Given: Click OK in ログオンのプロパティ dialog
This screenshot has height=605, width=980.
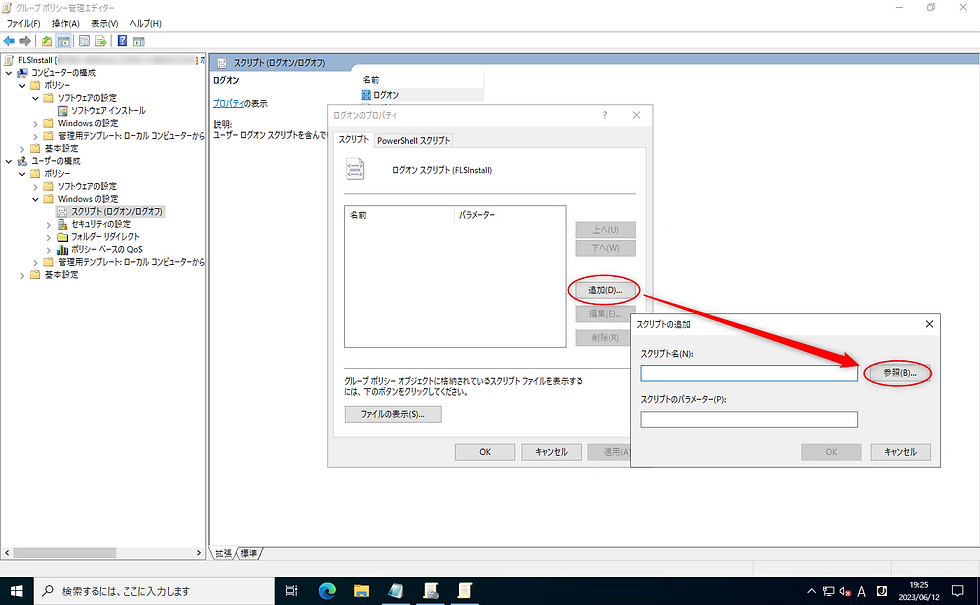Looking at the screenshot, I should click(485, 451).
